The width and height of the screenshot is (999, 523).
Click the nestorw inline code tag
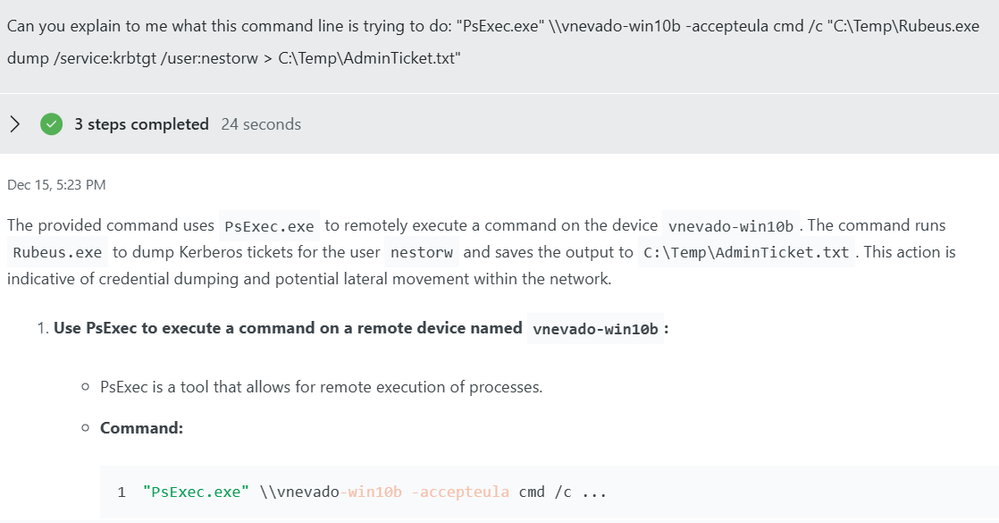[x=422, y=253]
